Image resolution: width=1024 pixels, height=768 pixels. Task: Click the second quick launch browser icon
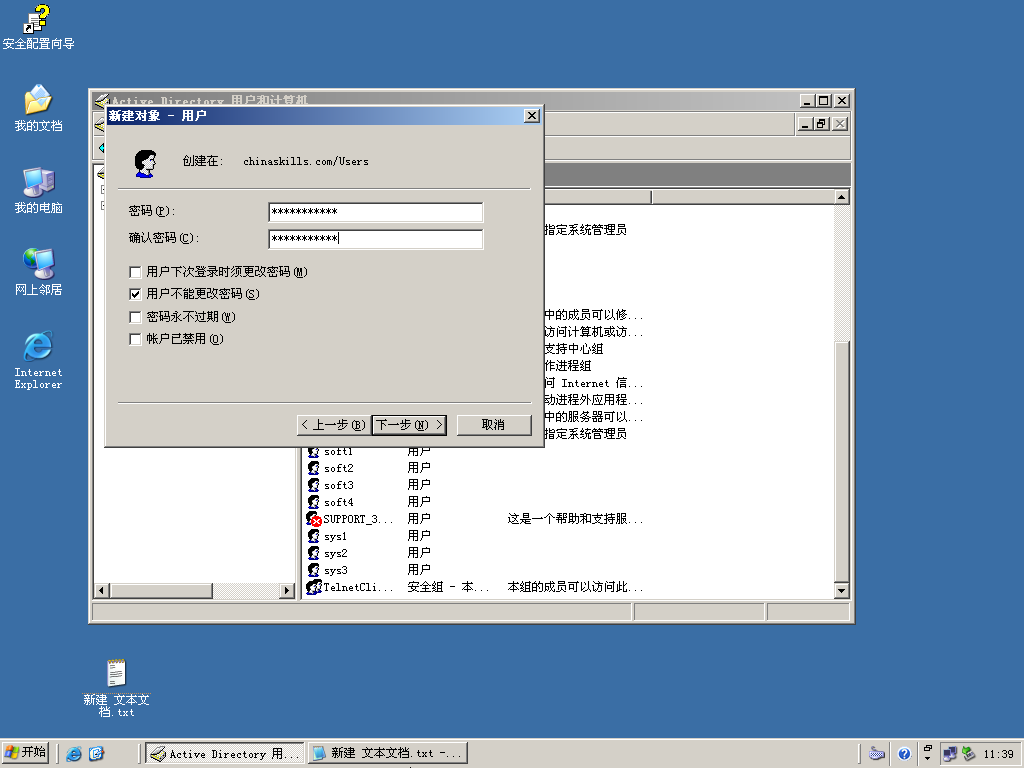click(96, 754)
